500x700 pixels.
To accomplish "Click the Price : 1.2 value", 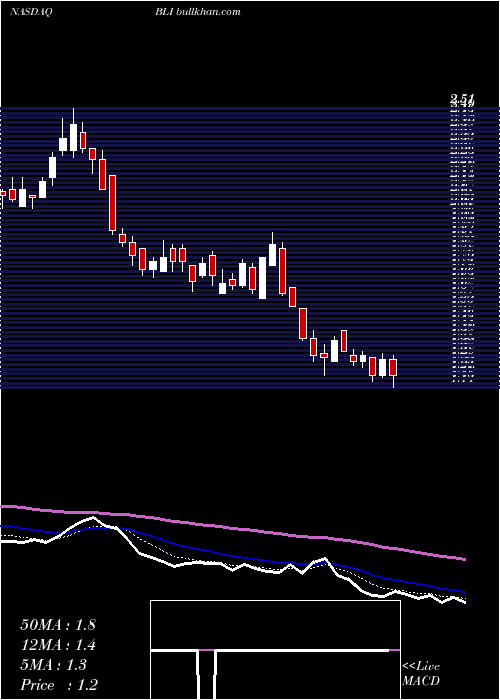I will [x=59, y=685].
